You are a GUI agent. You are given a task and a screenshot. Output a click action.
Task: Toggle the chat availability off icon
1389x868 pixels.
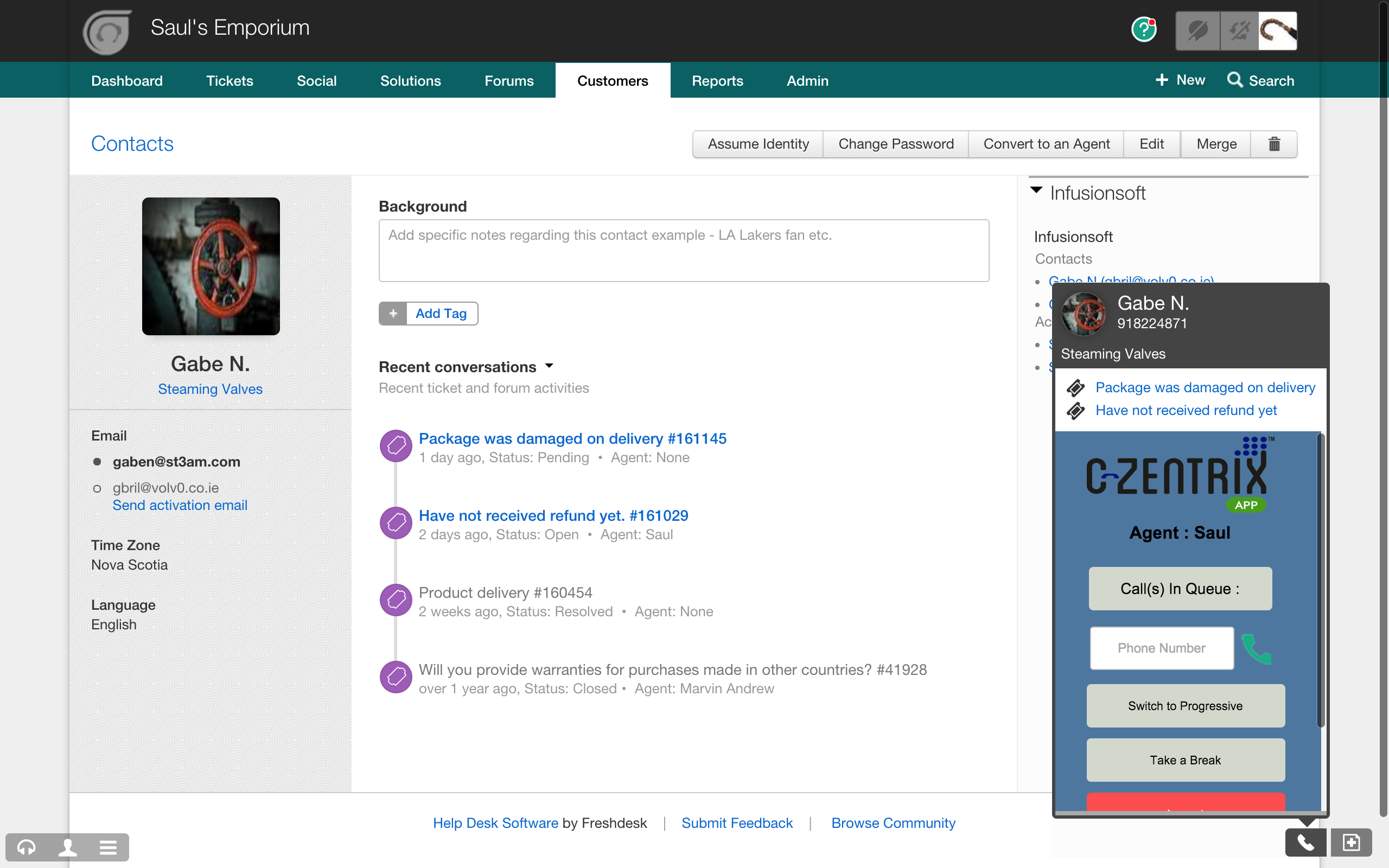point(1197,30)
